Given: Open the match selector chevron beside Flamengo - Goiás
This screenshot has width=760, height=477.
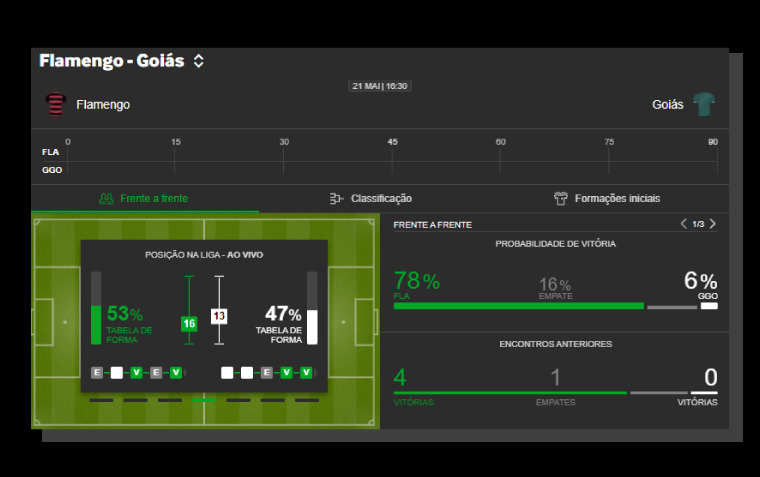Looking at the screenshot, I should [x=198, y=61].
